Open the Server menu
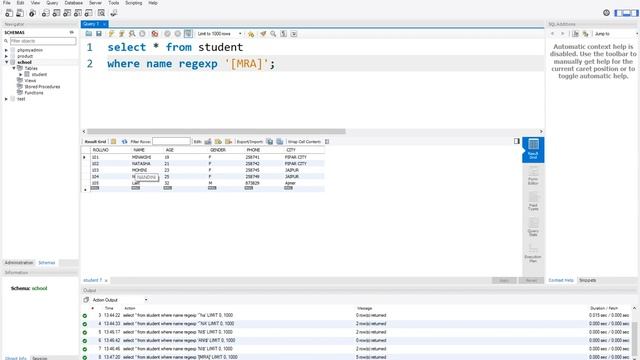640x360 pixels. click(x=96, y=3)
